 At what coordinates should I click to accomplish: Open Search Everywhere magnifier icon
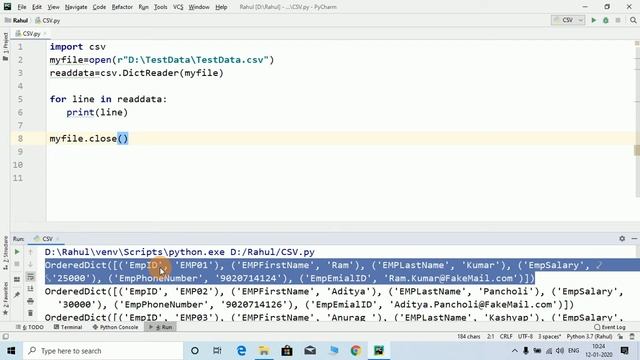click(633, 20)
